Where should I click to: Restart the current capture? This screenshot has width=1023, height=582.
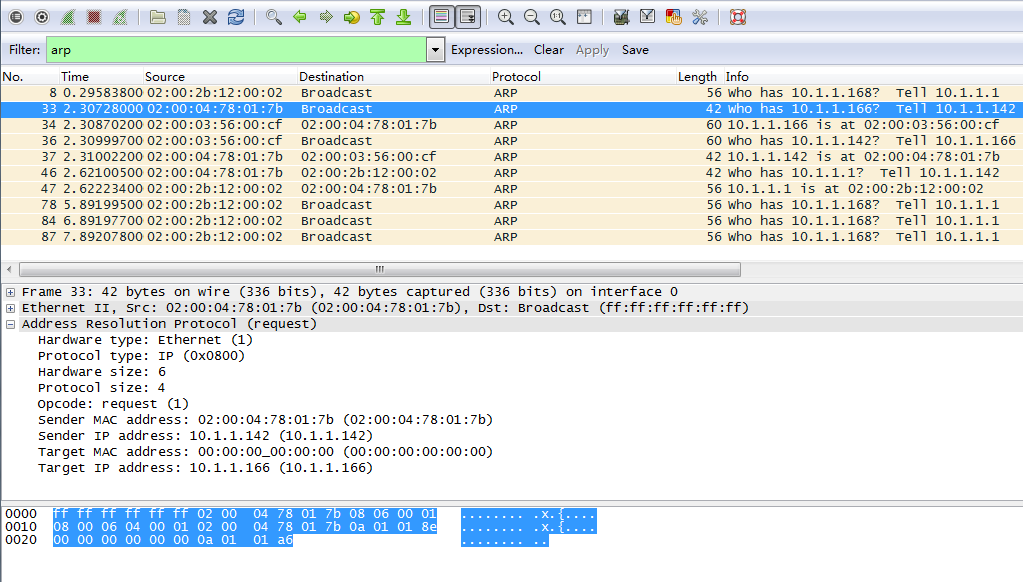click(120, 17)
